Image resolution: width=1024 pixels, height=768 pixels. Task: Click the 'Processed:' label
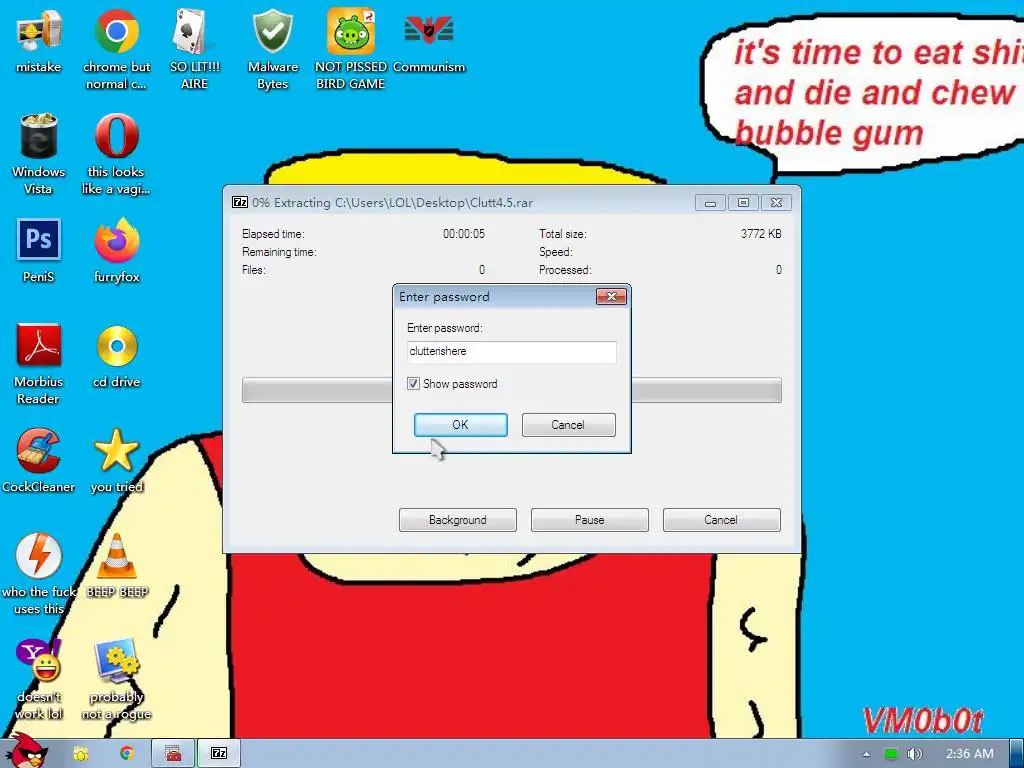click(565, 270)
